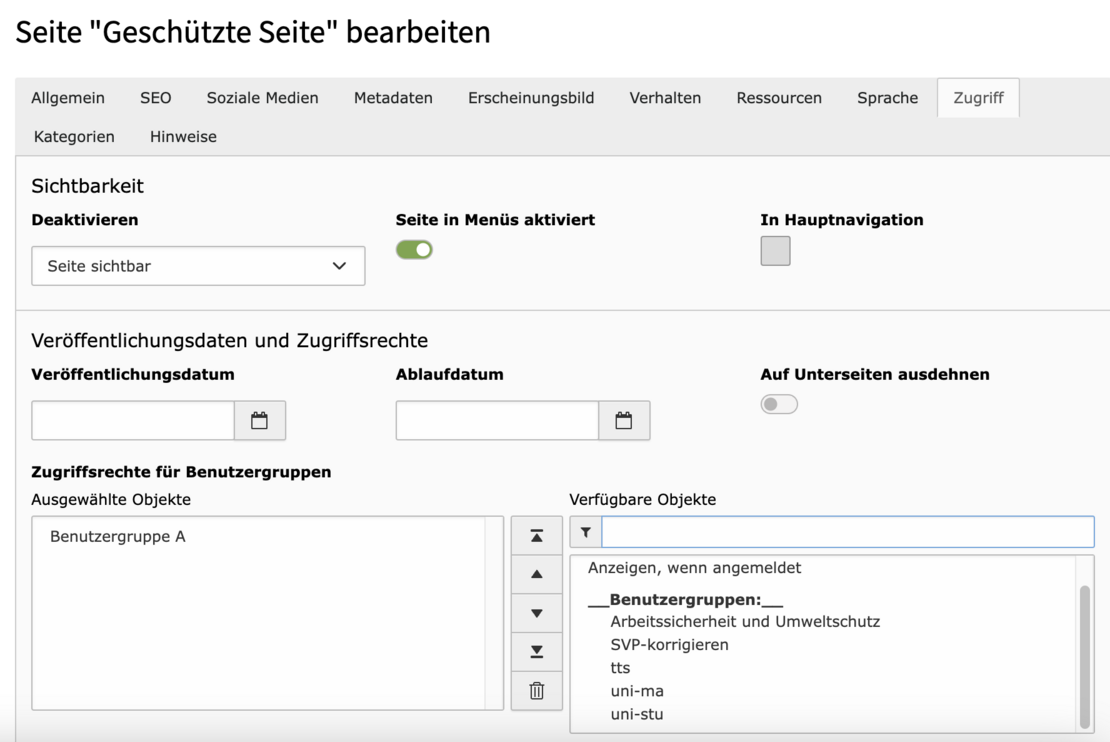Toggle 'Seite in Menüs aktiviert' switch
Image resolution: width=1110 pixels, height=742 pixels.
coord(414,250)
